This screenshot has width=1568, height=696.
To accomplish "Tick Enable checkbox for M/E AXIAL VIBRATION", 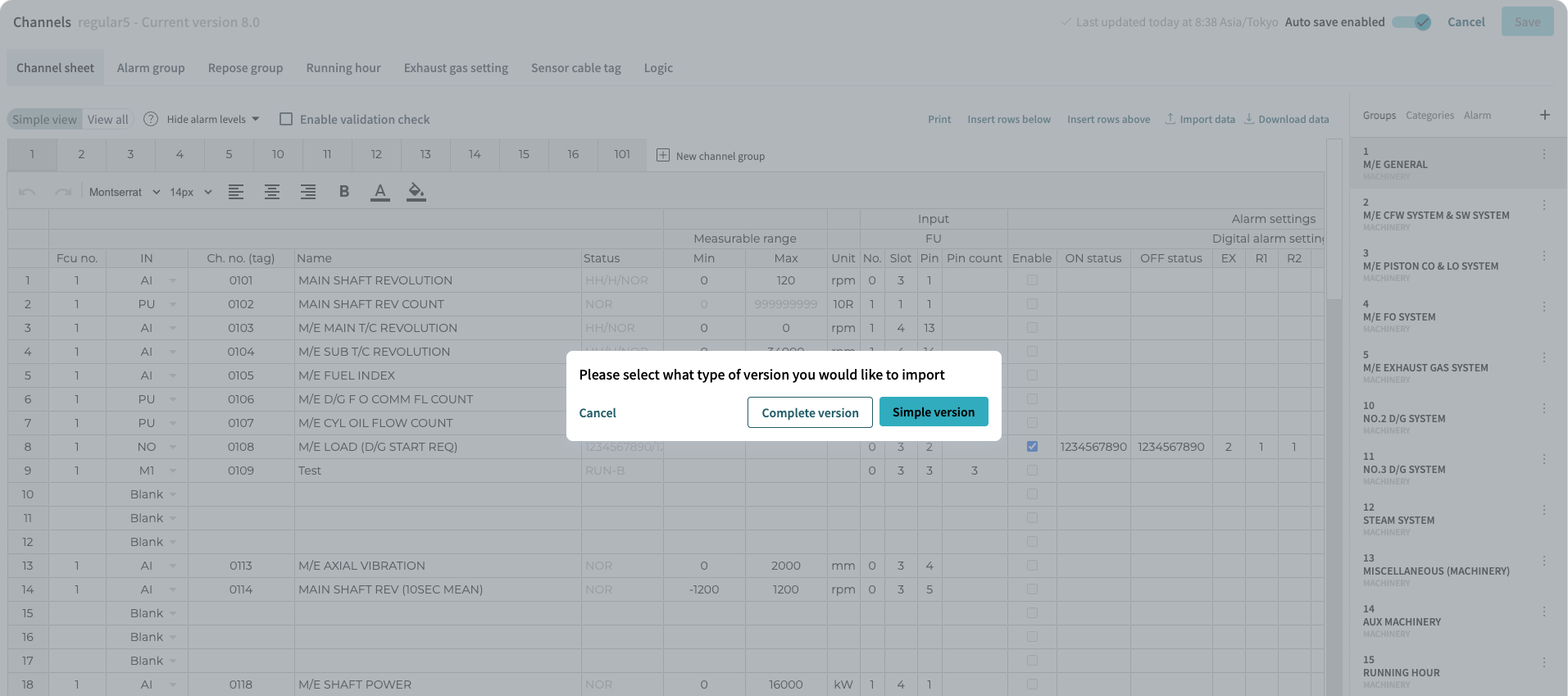I will 1032,566.
